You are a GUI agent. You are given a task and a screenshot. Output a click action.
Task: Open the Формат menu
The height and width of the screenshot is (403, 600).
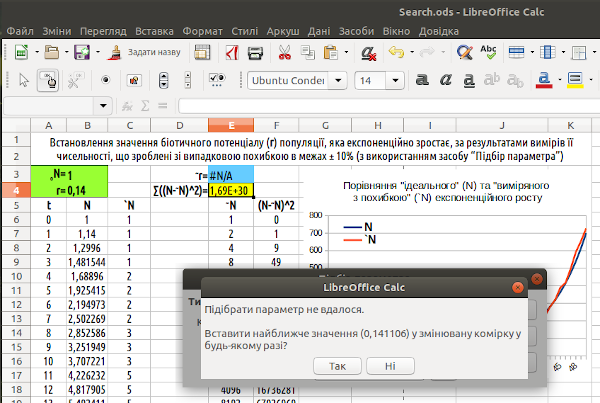[202, 31]
